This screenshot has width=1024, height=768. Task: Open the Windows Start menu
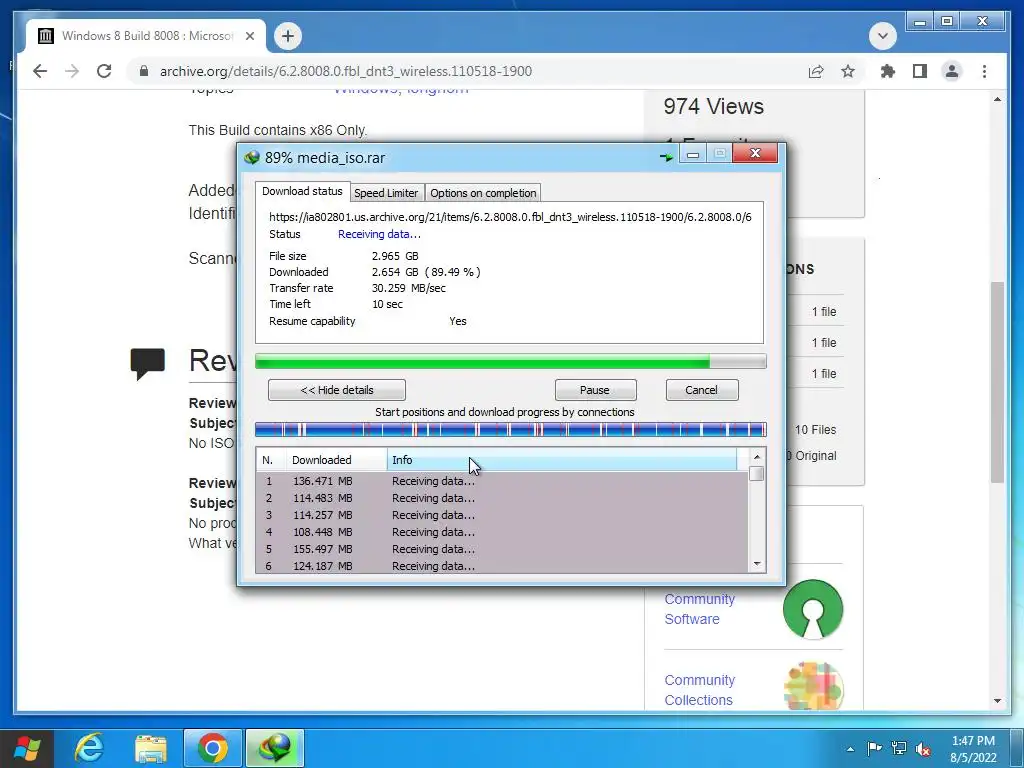(x=27, y=748)
